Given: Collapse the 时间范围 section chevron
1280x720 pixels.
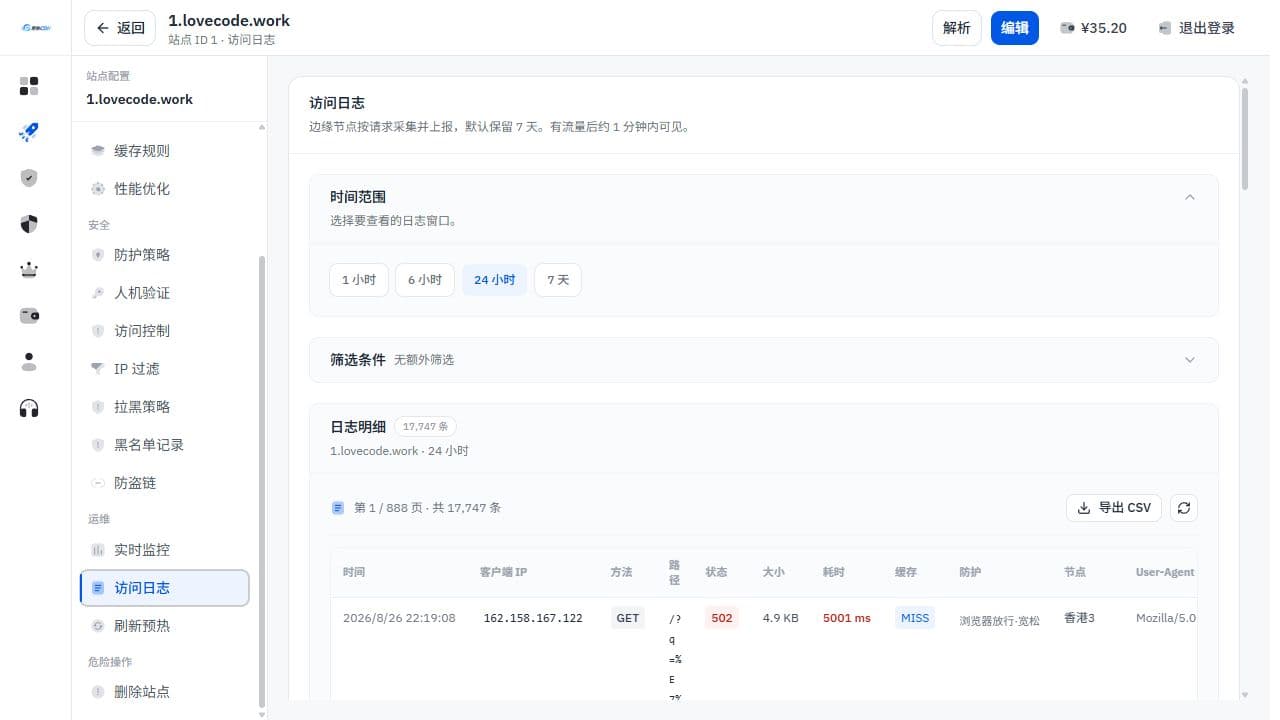Looking at the screenshot, I should click(1190, 197).
